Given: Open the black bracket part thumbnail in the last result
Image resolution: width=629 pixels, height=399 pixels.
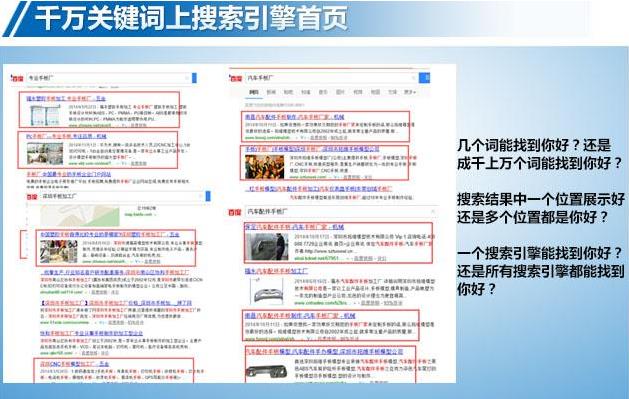Looking at the screenshot, I should click(x=266, y=371).
